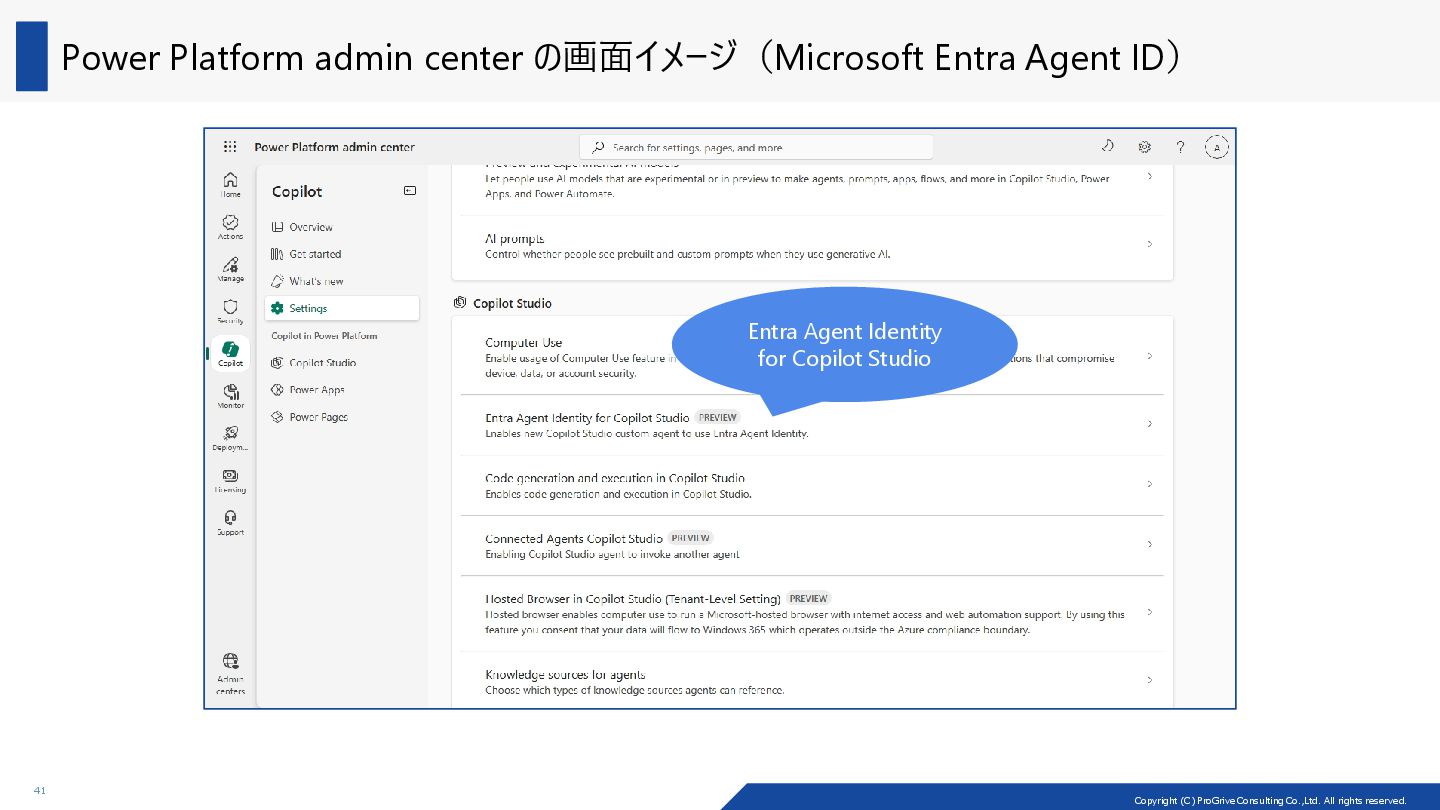Image resolution: width=1440 pixels, height=810 pixels.
Task: Open the Power Pages menu item
Action: pos(342,417)
